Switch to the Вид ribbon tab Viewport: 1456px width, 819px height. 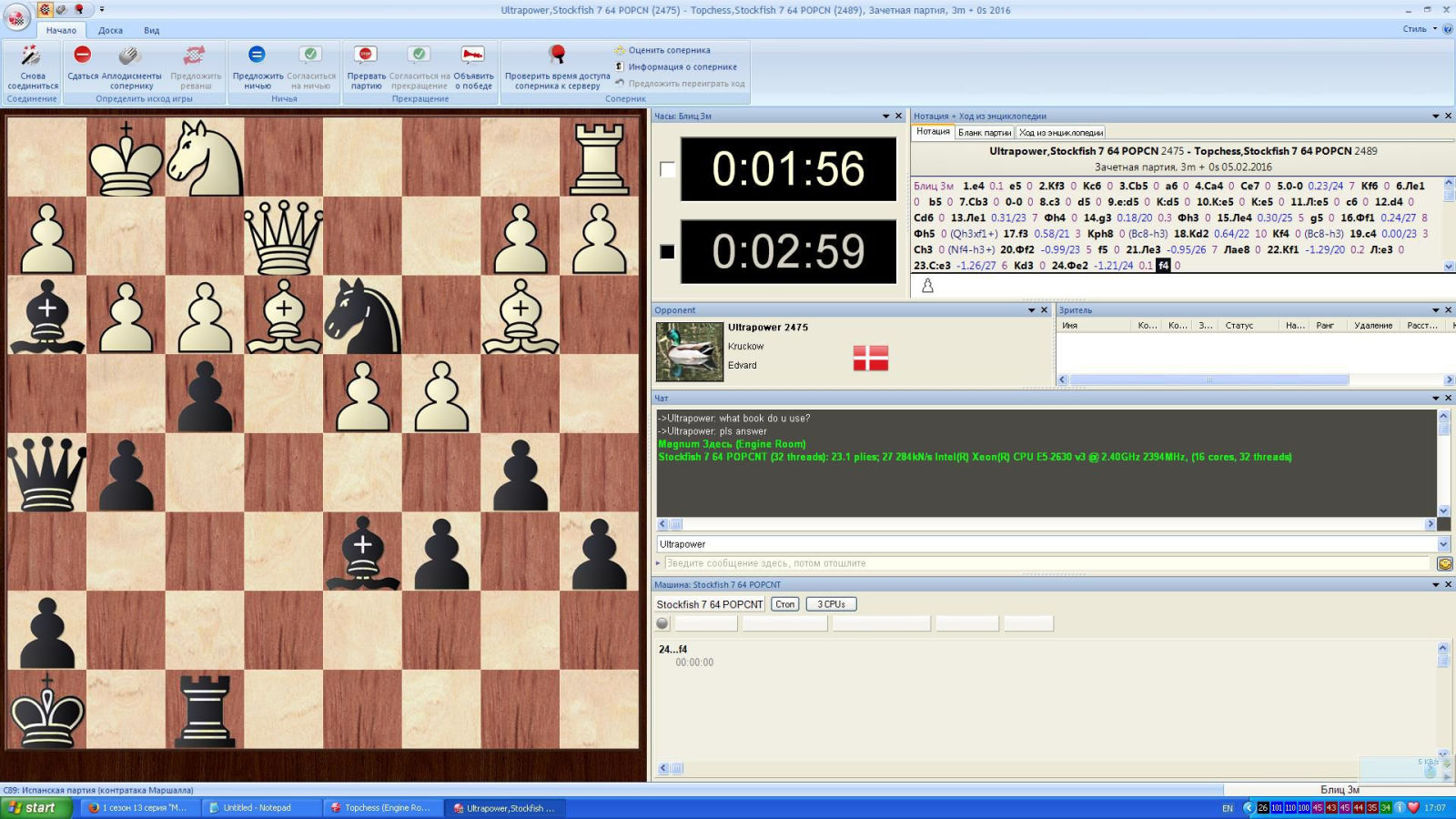pyautogui.click(x=152, y=30)
